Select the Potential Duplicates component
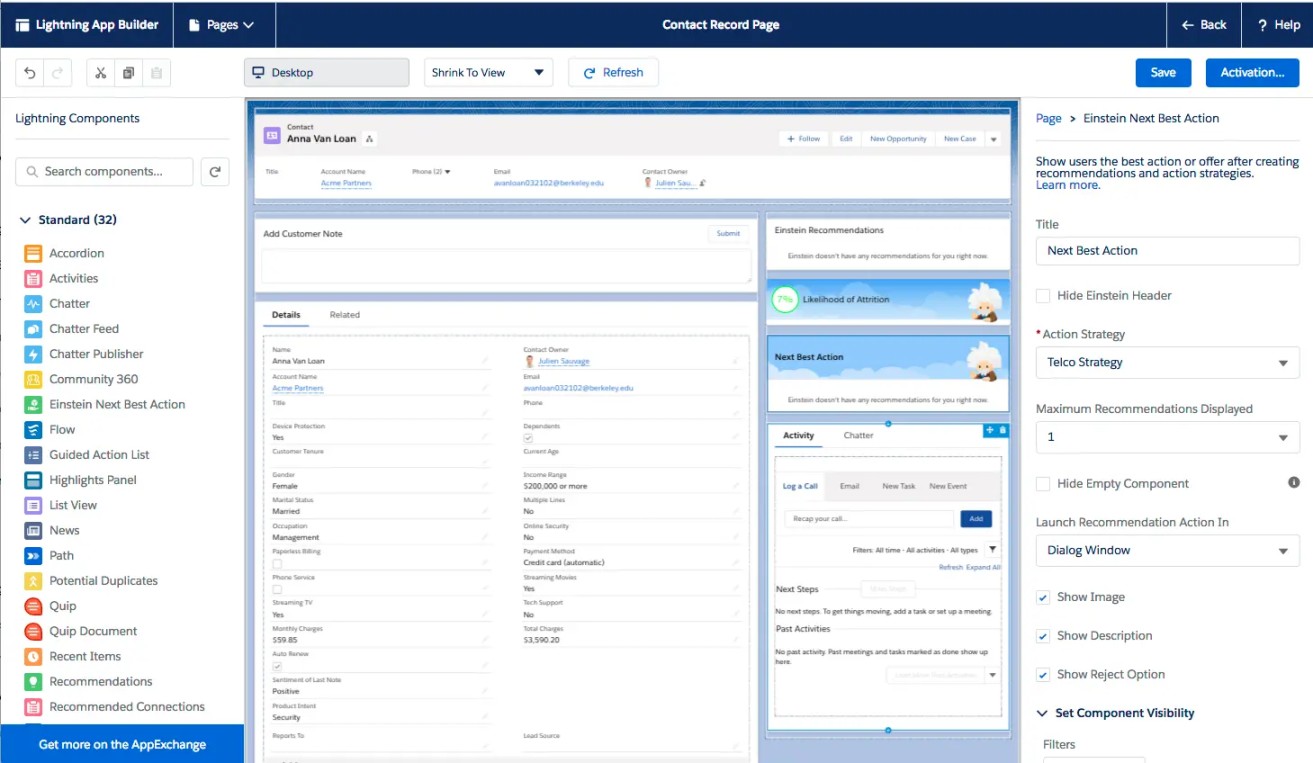 pos(103,581)
